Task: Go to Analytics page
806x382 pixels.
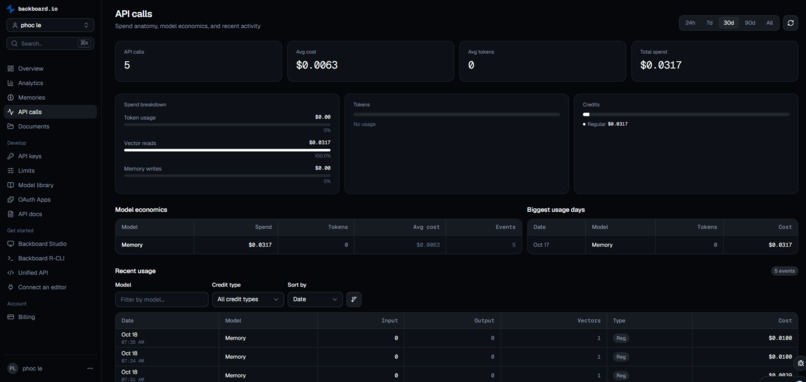Action: (x=50, y=83)
